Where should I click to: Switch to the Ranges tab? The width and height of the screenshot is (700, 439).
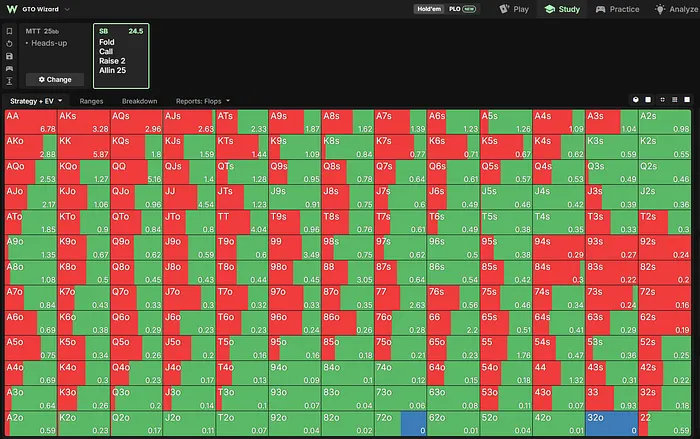click(x=91, y=101)
